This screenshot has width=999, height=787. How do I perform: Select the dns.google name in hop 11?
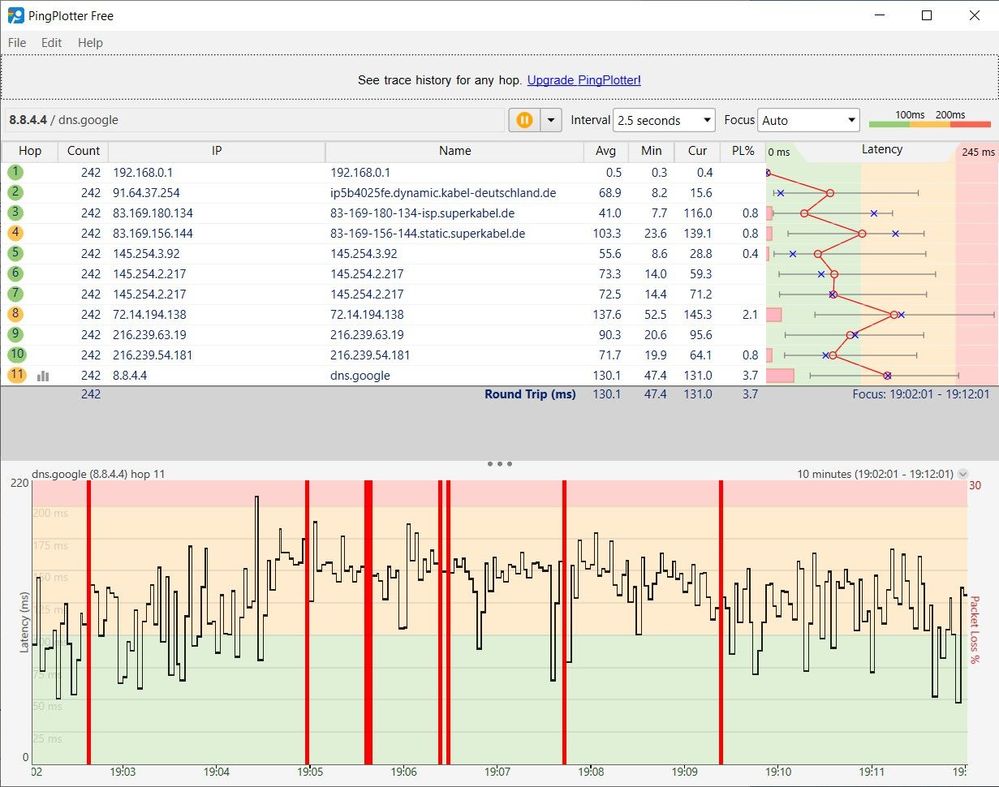point(360,376)
